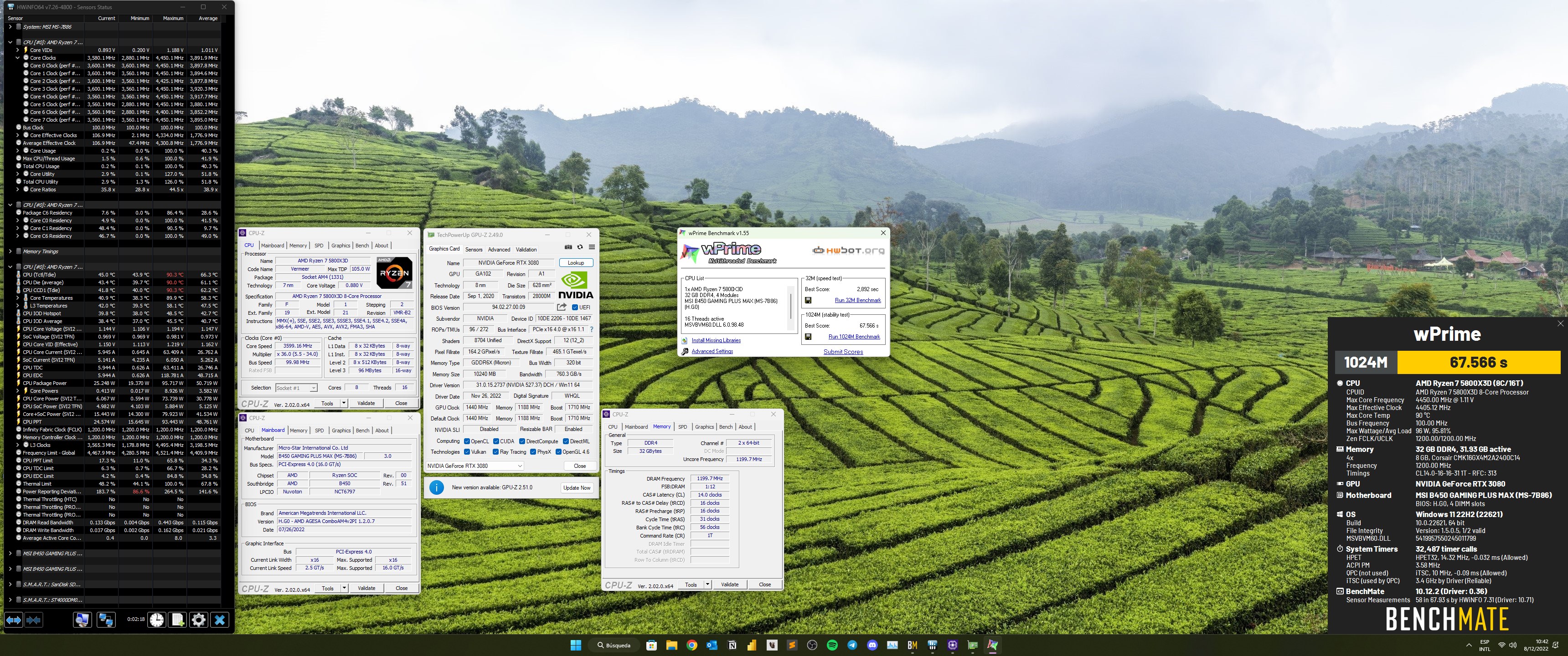Image resolution: width=1568 pixels, height=656 pixels.
Task: Expand Memory Timings group in HWiNFO
Action: (10, 251)
